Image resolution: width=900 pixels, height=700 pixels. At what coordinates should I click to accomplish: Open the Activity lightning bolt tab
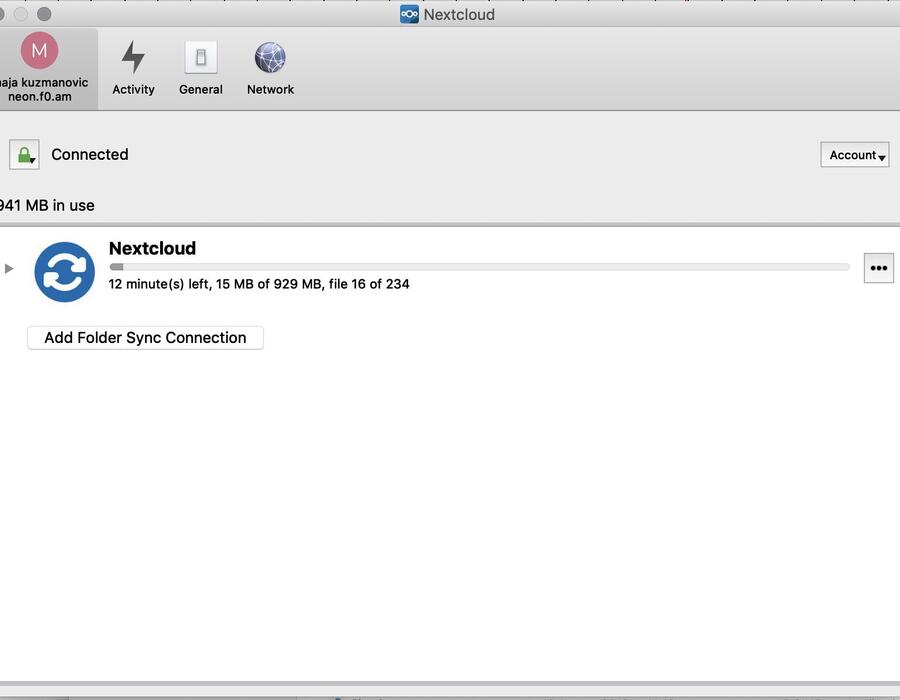pos(133,57)
